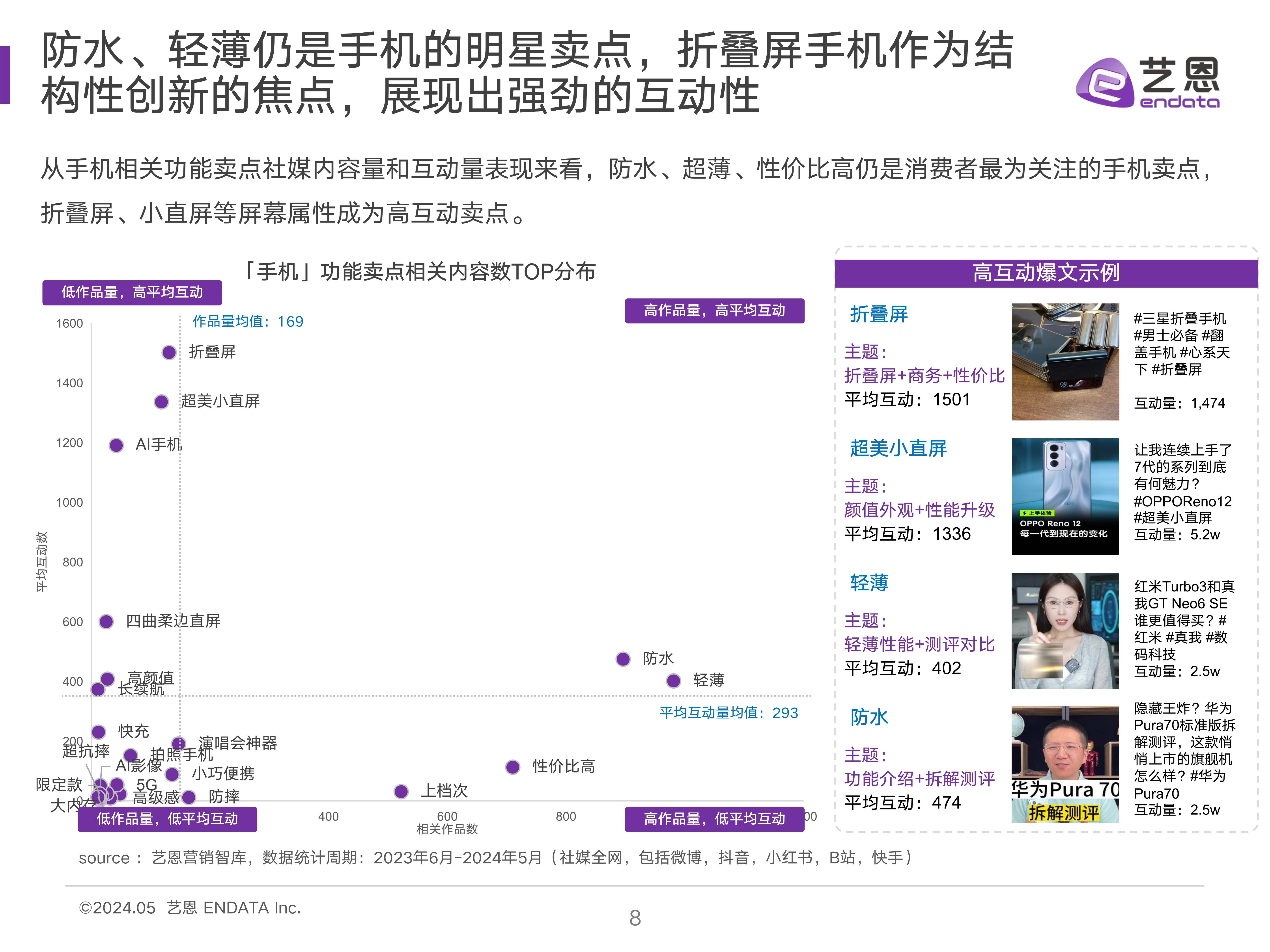1270x952 pixels.
Task: Click the #OPPOReno12 #超美小直屏 hashtag text
Action: point(1183,509)
